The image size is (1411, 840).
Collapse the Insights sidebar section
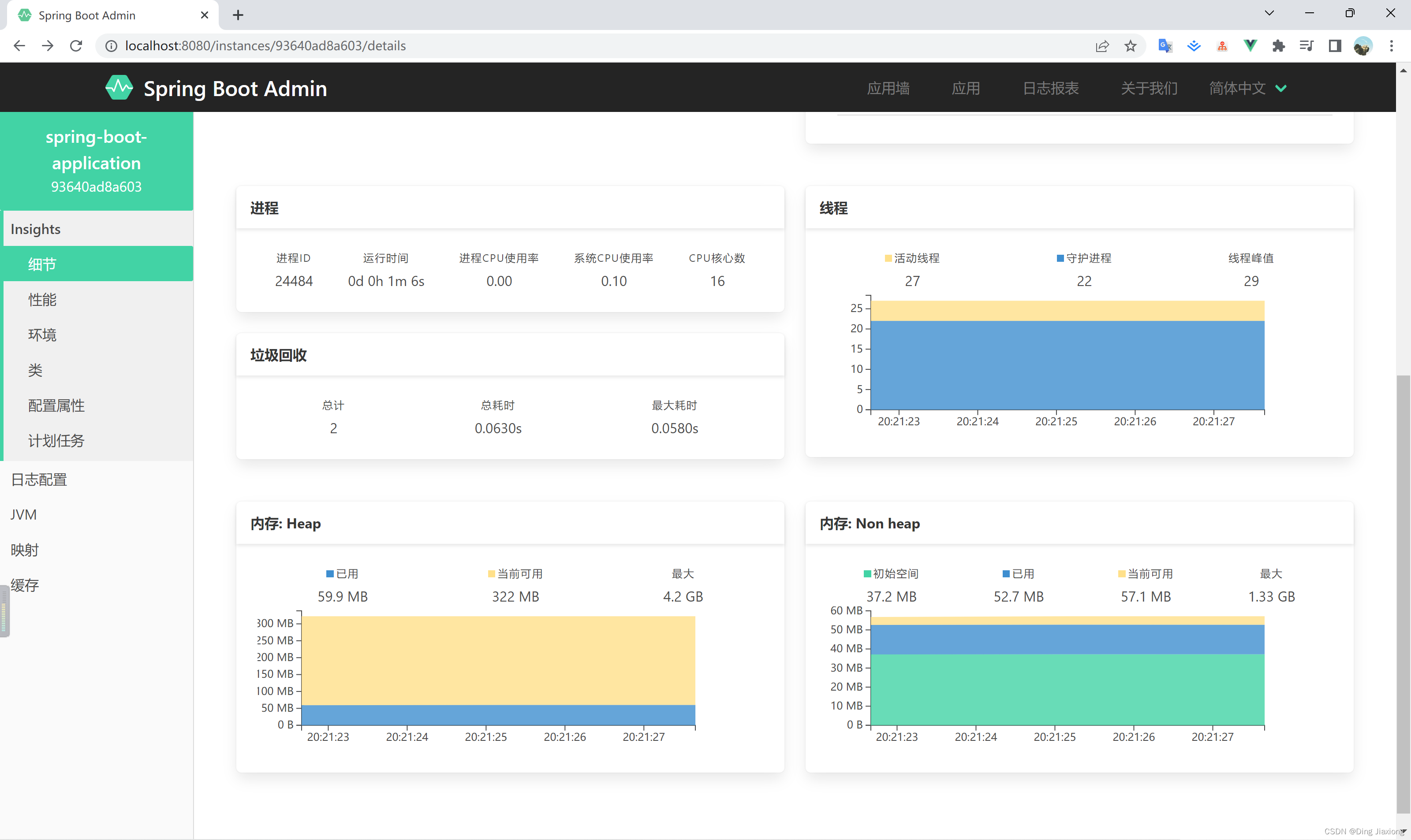point(98,229)
